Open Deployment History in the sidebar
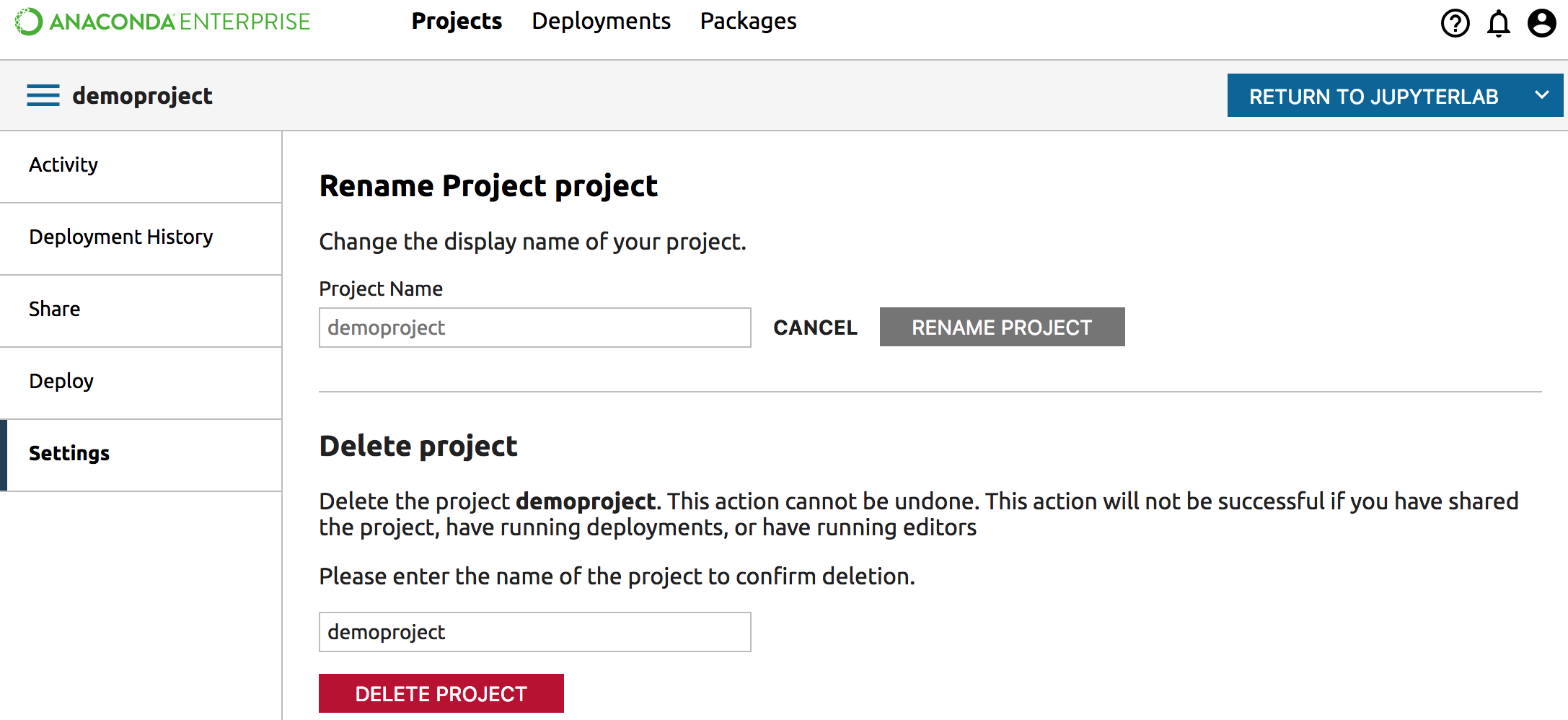The height and width of the screenshot is (720, 1568). [x=121, y=237]
